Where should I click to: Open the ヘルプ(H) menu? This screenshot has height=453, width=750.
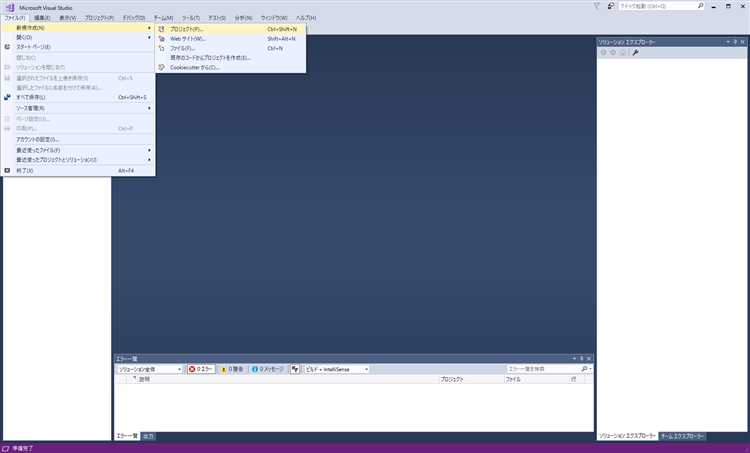[306, 18]
